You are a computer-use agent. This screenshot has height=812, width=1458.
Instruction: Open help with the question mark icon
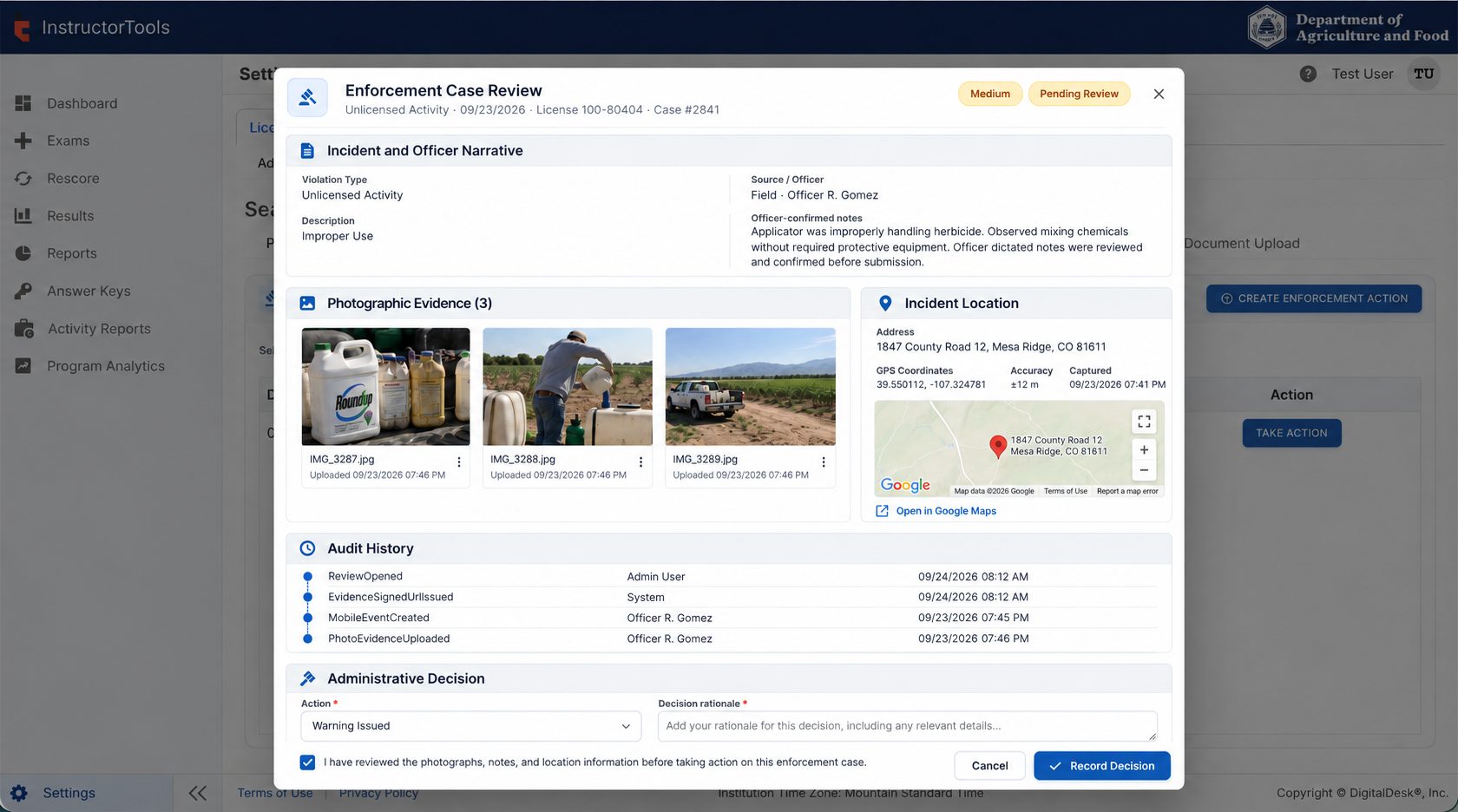click(x=1308, y=75)
